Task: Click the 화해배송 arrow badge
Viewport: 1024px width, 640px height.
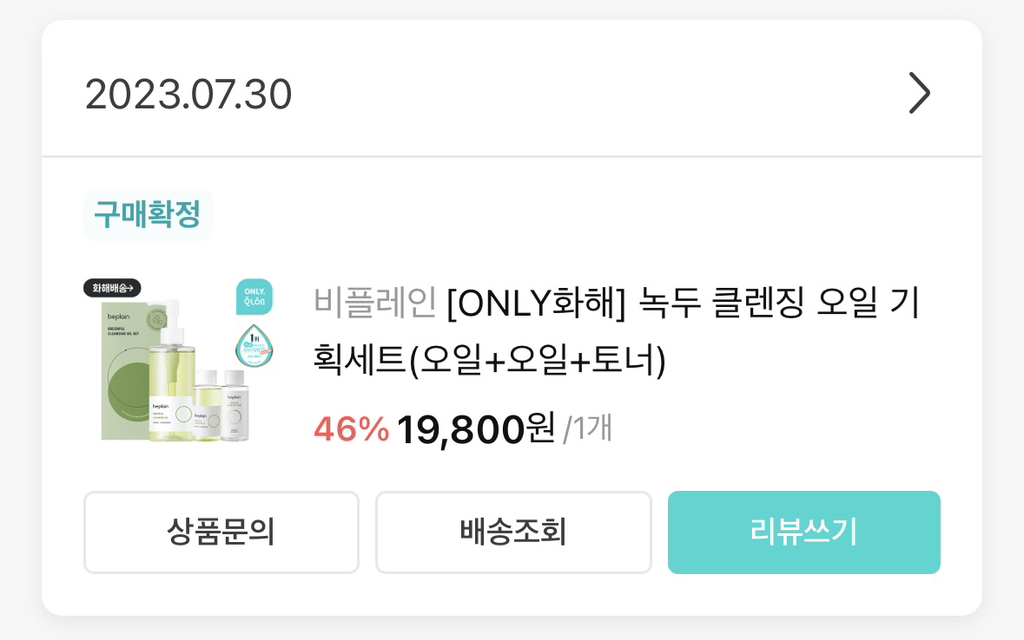Action: click(114, 288)
